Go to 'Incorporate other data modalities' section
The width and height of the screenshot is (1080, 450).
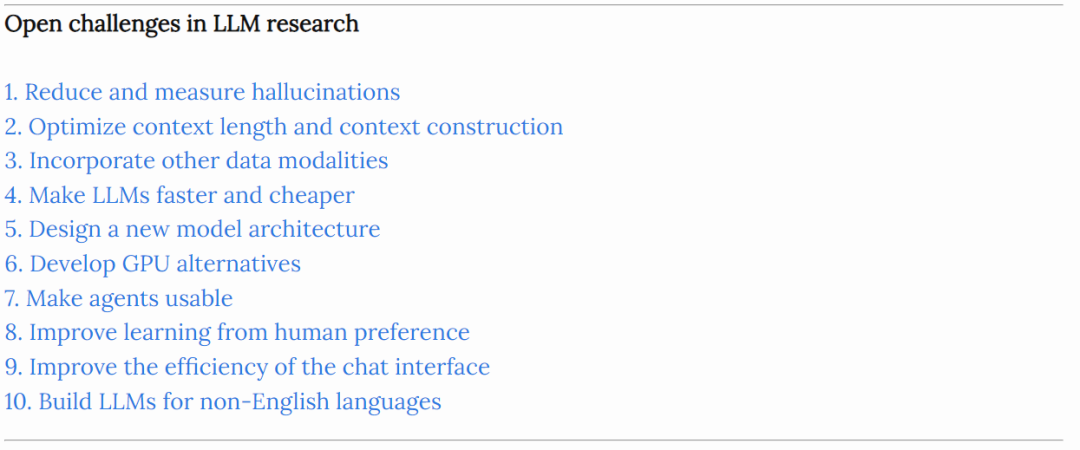pos(196,161)
